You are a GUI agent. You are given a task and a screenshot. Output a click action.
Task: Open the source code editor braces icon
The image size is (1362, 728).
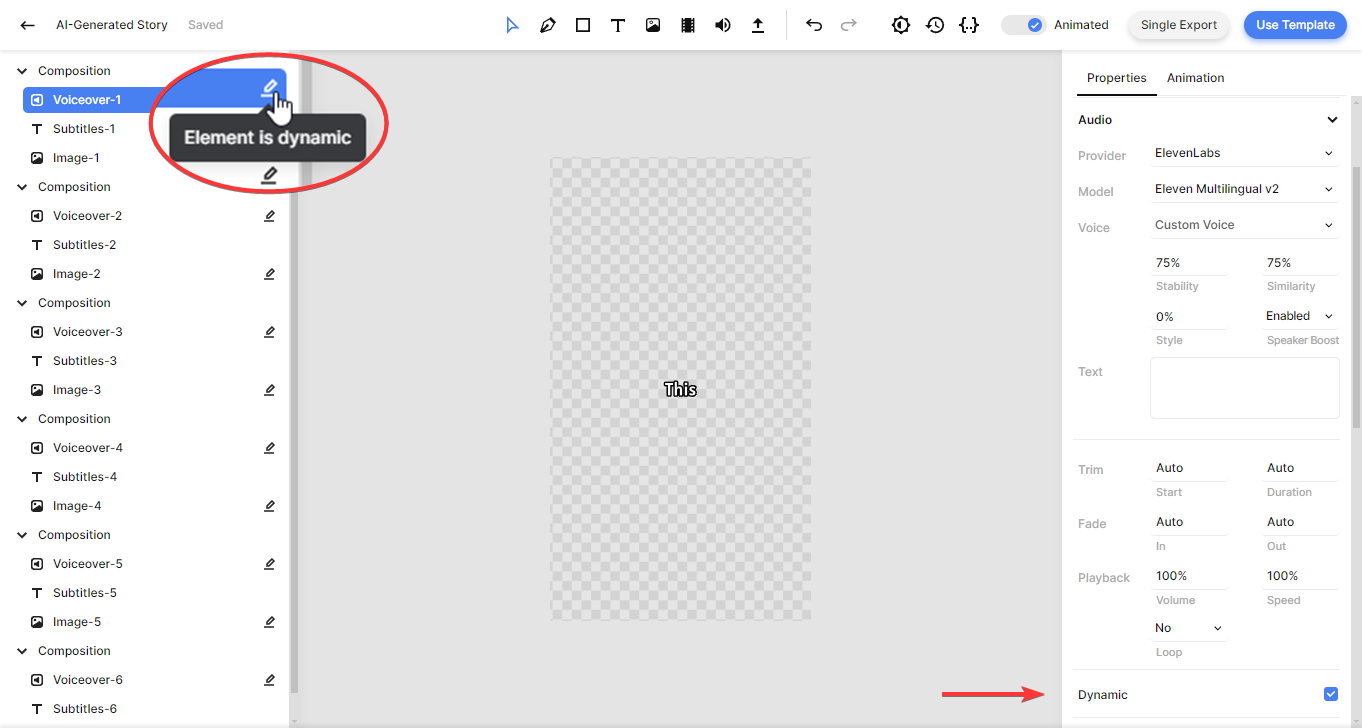tap(968, 25)
